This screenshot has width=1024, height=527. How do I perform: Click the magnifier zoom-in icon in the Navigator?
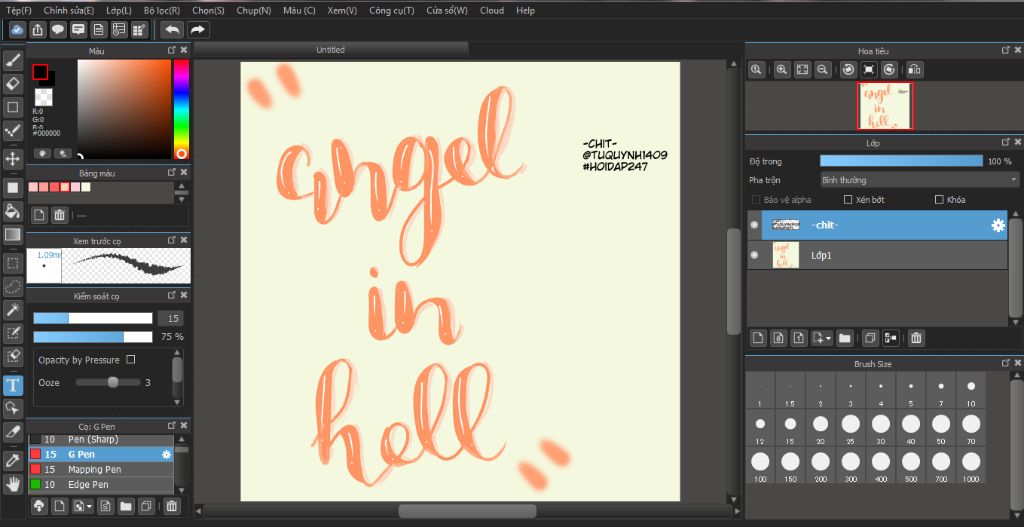[x=781, y=69]
